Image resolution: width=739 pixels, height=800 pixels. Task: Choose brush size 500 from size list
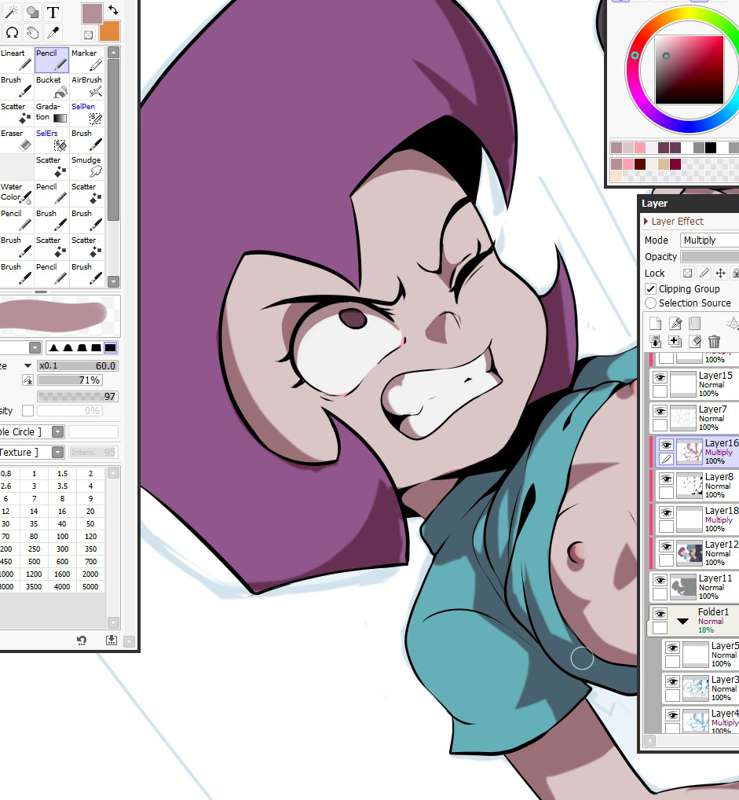click(34, 561)
